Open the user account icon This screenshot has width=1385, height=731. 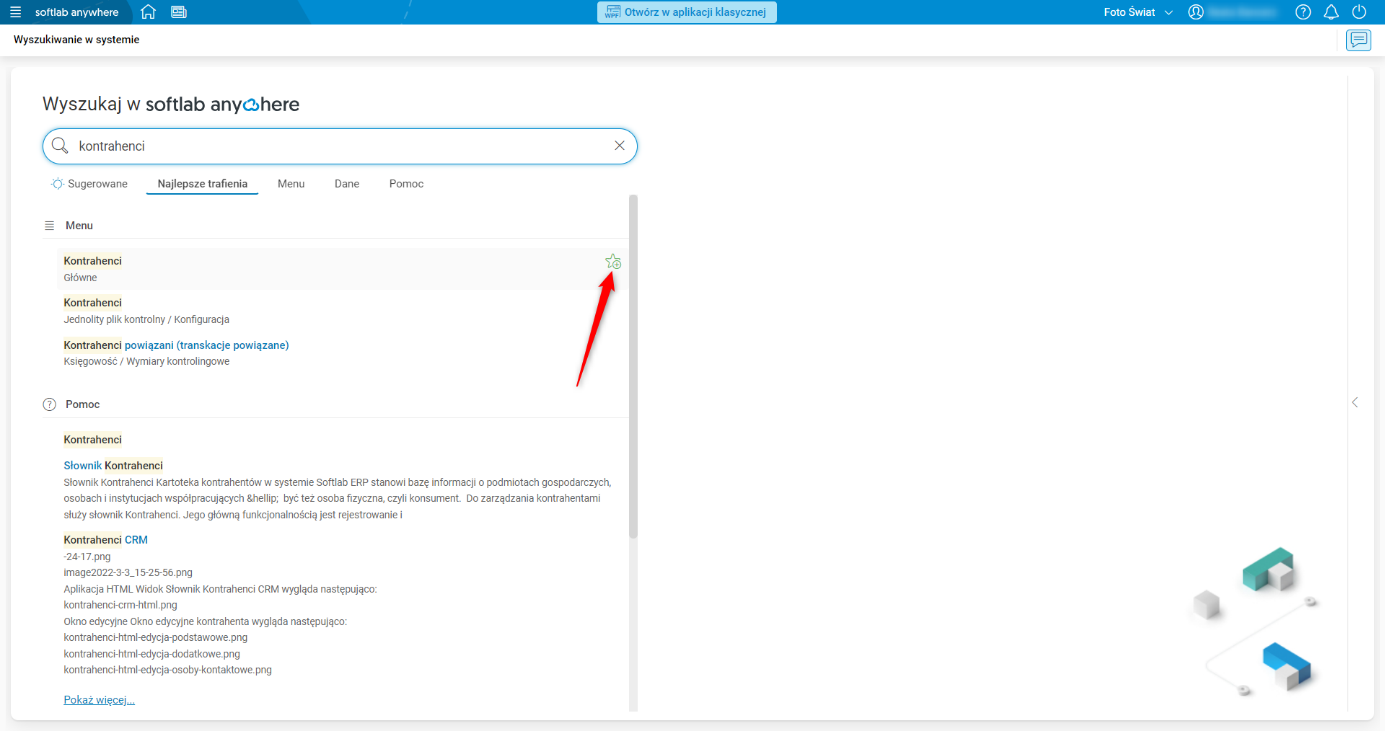[1195, 12]
